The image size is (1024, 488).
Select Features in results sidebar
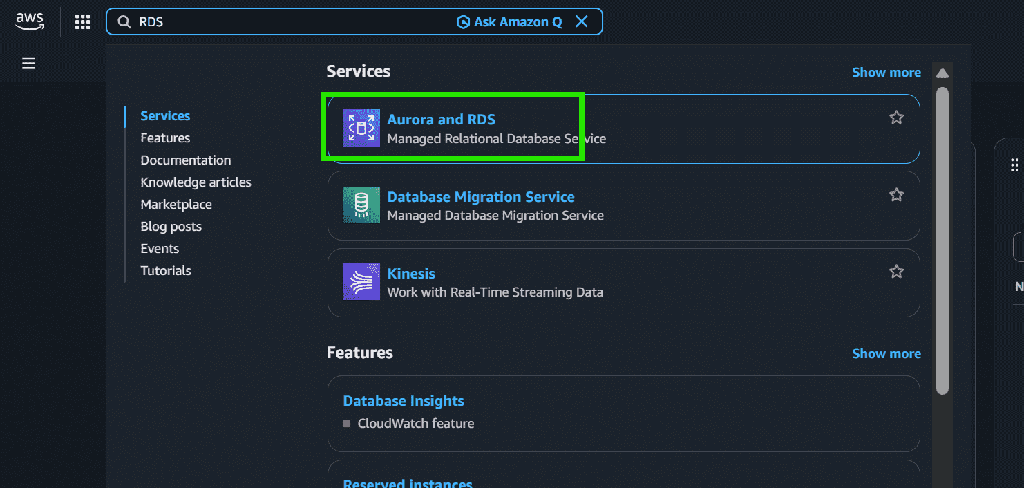coord(165,138)
